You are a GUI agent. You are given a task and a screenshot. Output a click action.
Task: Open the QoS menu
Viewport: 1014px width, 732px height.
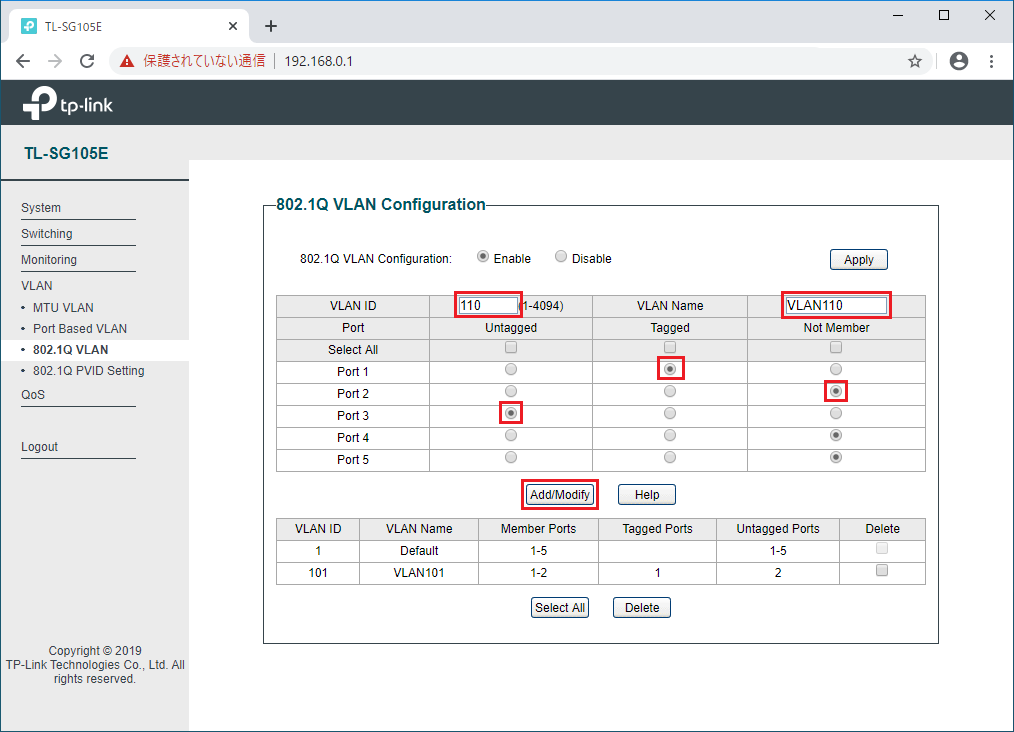tap(33, 394)
